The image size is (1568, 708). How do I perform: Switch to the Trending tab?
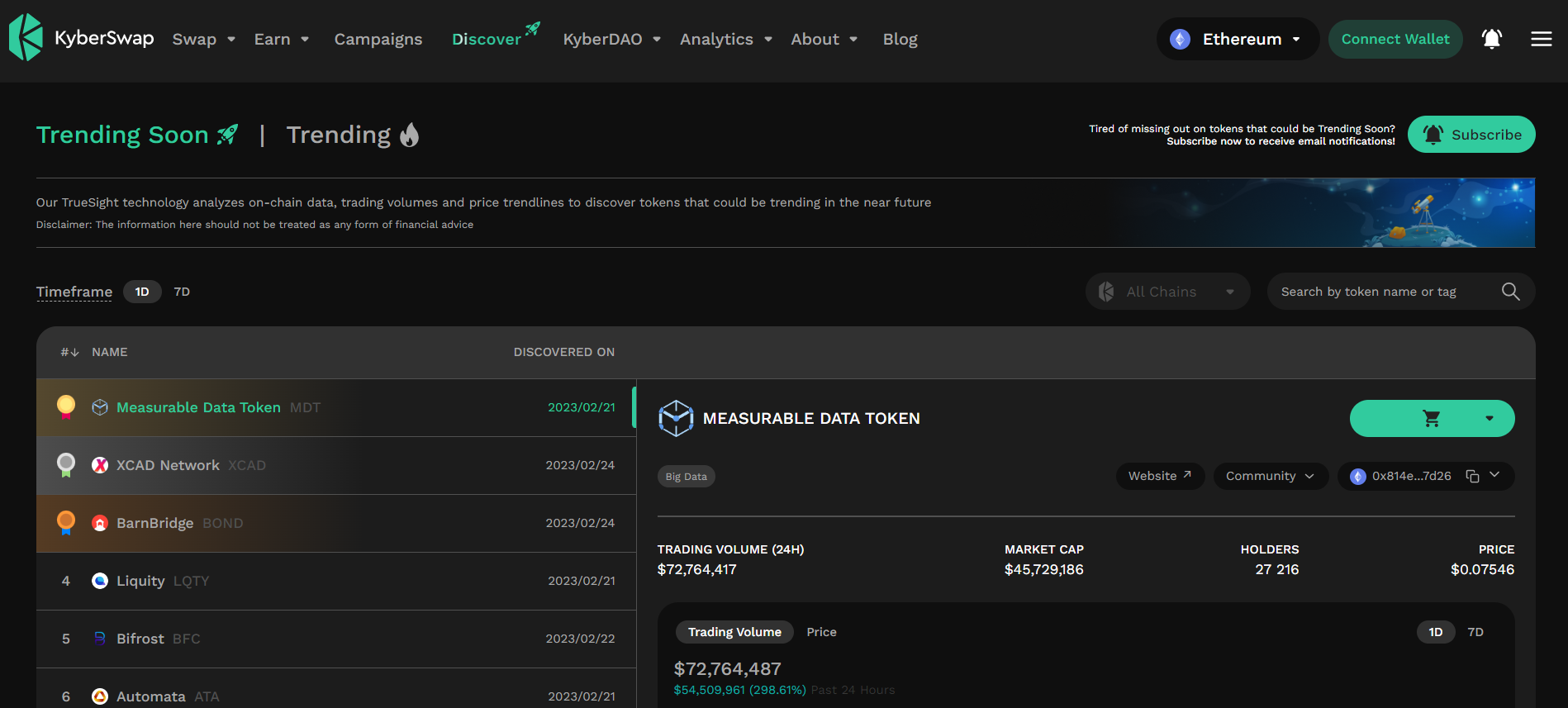pos(353,135)
